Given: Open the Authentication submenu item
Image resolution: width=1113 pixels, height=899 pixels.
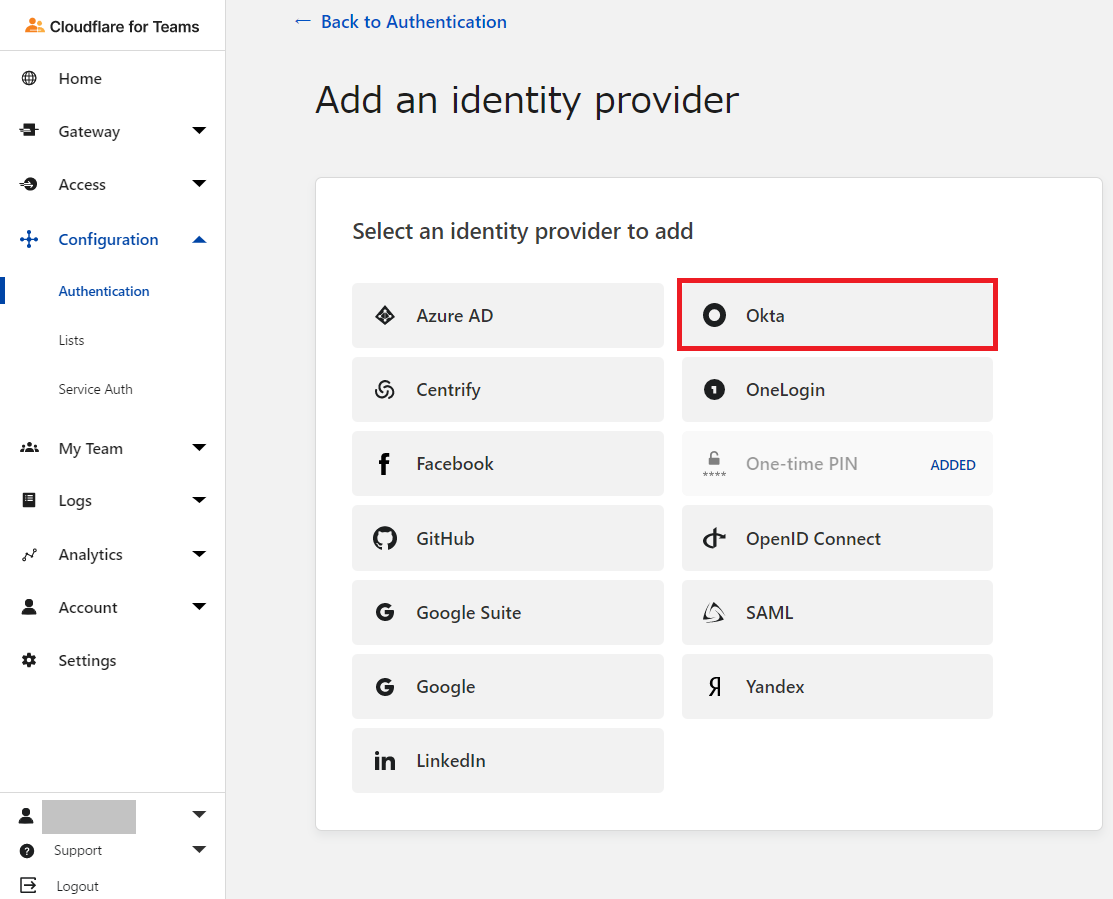Looking at the screenshot, I should [x=104, y=291].
